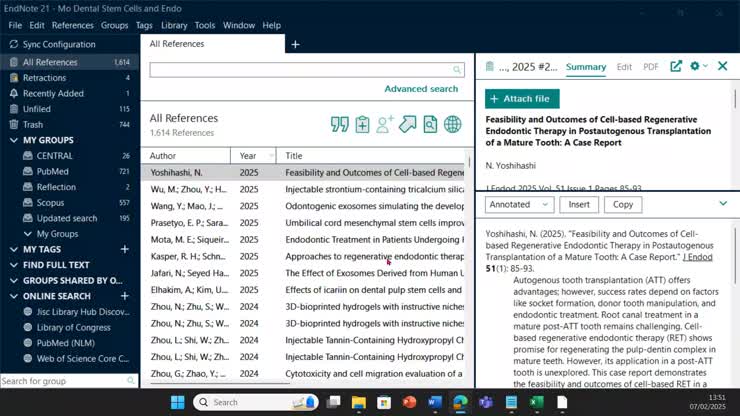The width and height of the screenshot is (740, 416).
Task: Open the Library menu
Action: pyautogui.click(x=174, y=25)
